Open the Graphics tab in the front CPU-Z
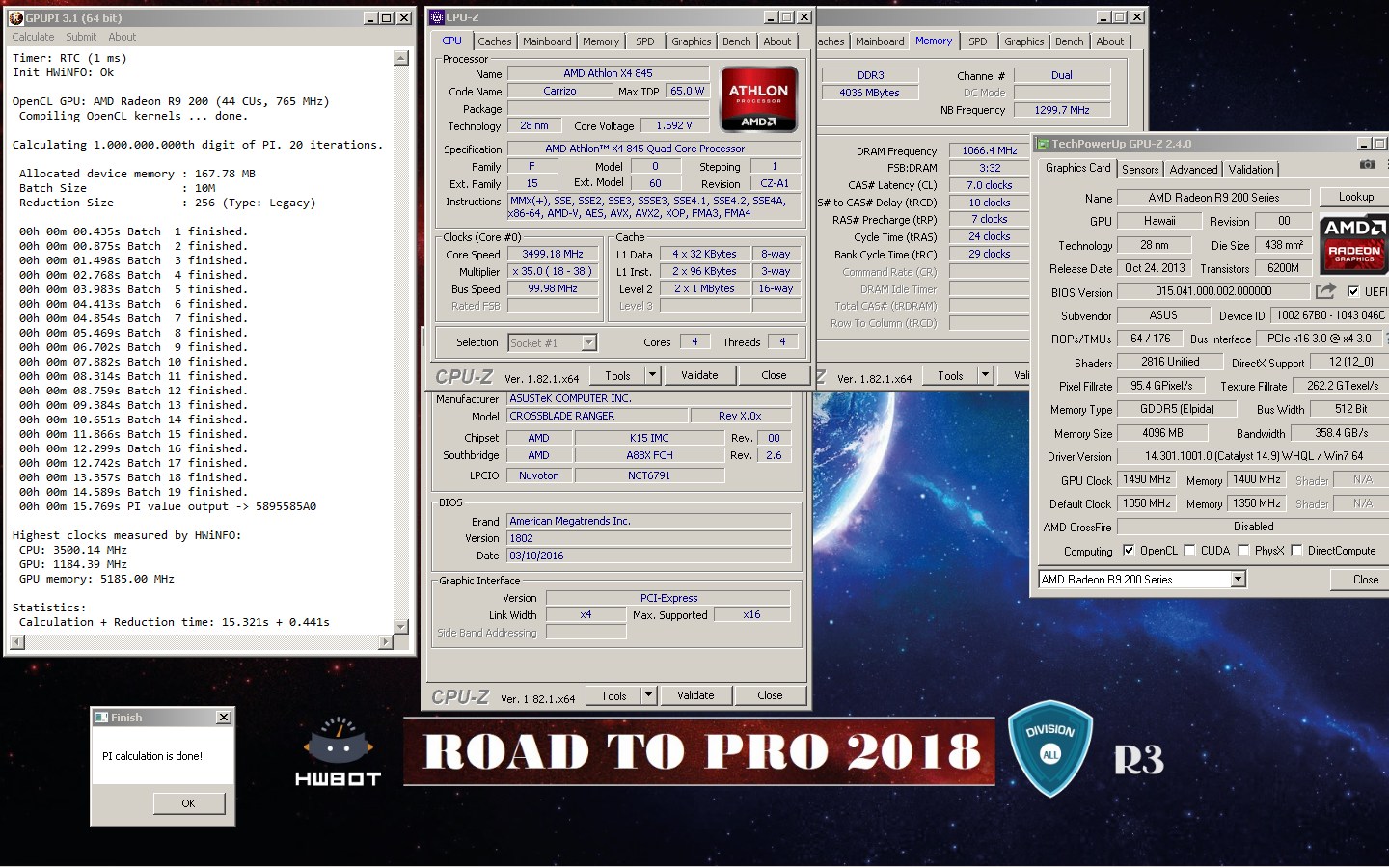 (692, 41)
